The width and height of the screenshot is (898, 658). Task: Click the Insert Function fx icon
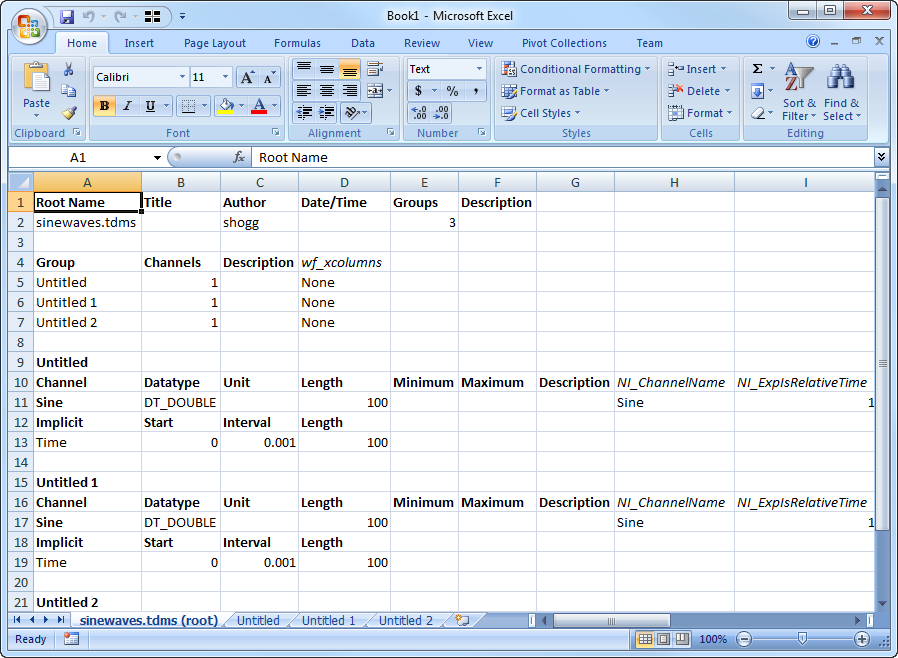pyautogui.click(x=239, y=157)
